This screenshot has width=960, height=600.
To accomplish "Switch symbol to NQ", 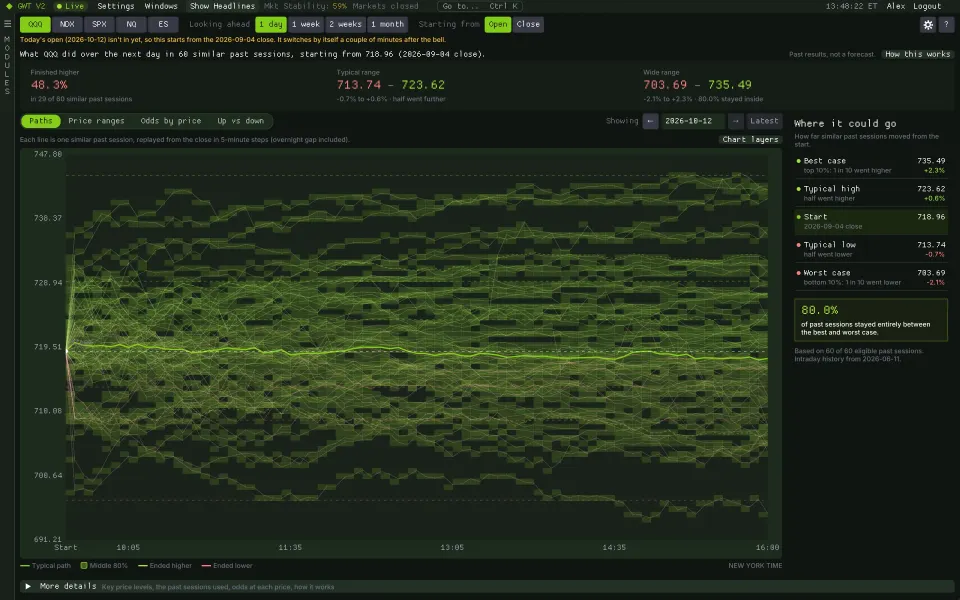I will (131, 24).
